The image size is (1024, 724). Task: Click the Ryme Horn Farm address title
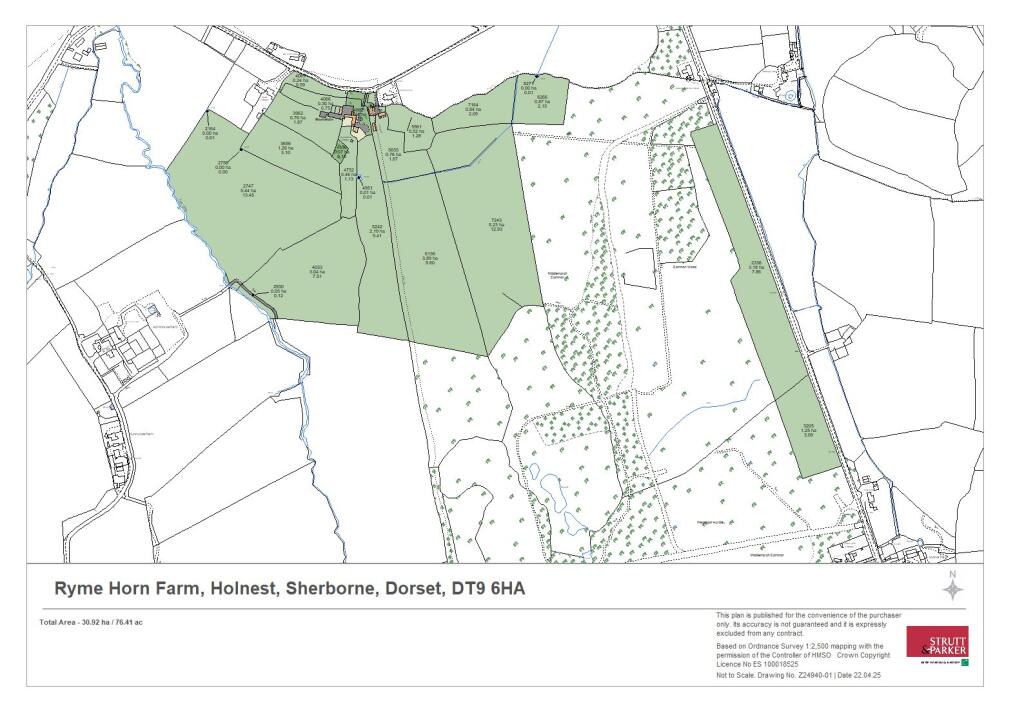290,590
